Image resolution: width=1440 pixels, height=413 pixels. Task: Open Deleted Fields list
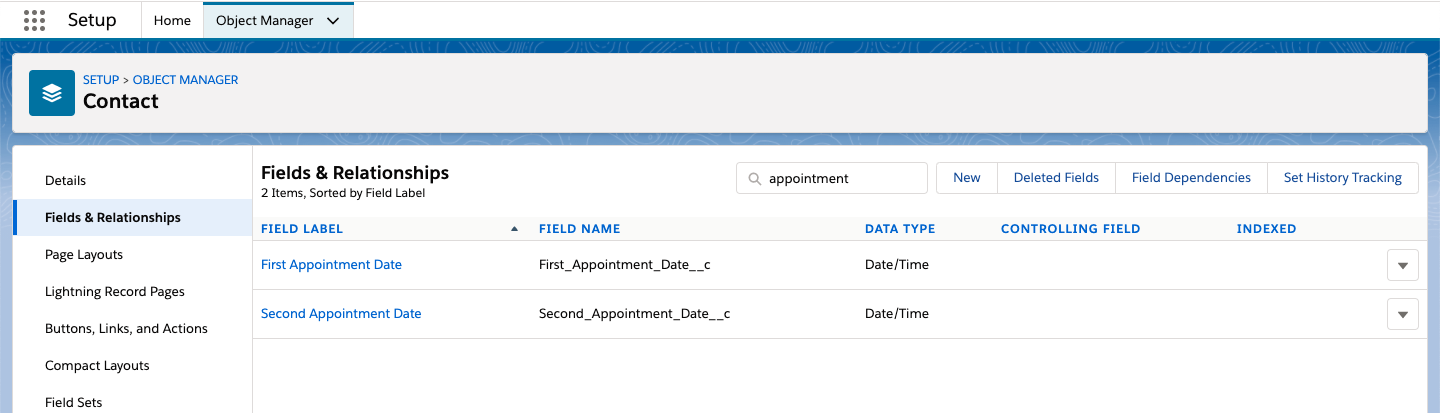(1056, 178)
